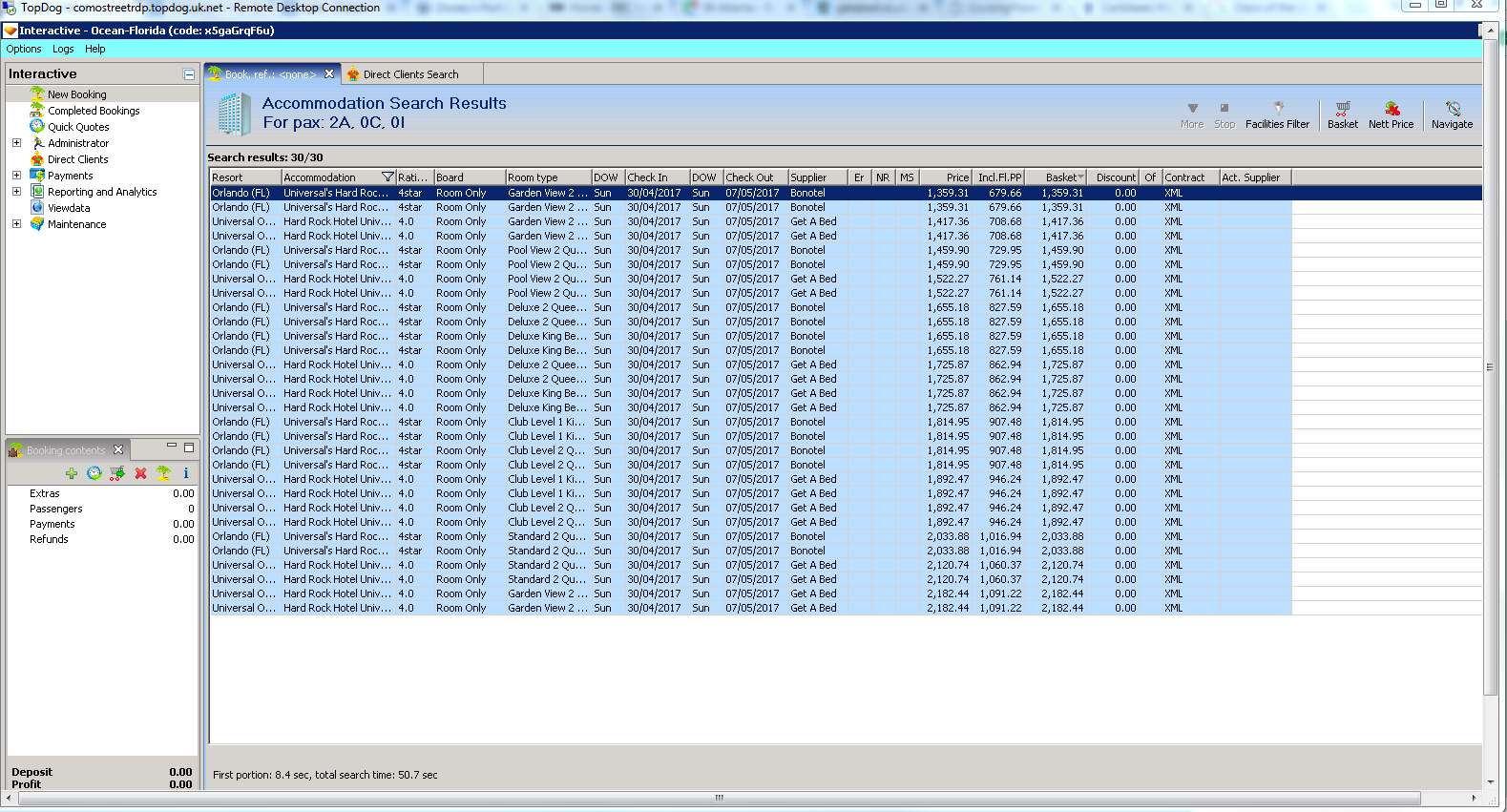Select the Payments row in Booking contents
The height and width of the screenshot is (812, 1507).
pos(102,524)
